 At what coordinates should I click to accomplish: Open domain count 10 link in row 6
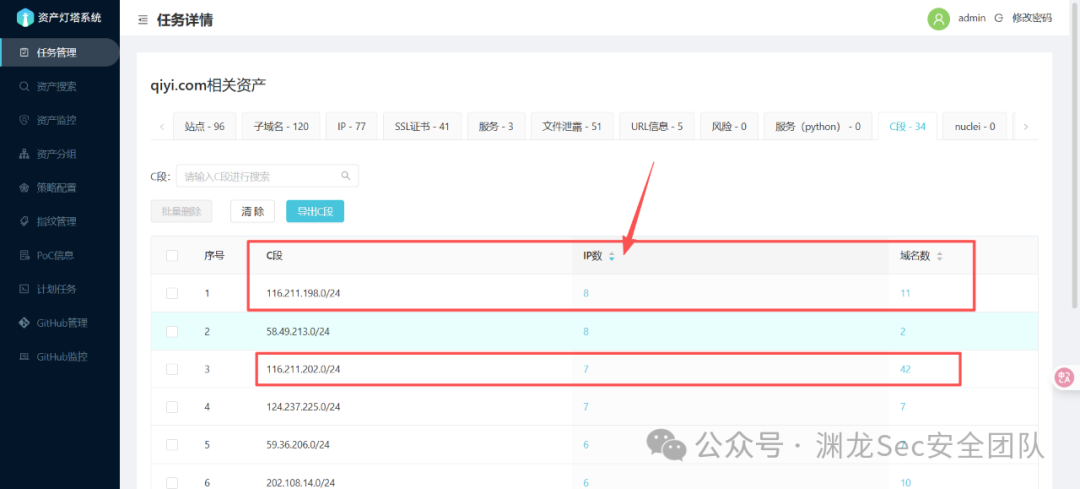(x=905, y=483)
